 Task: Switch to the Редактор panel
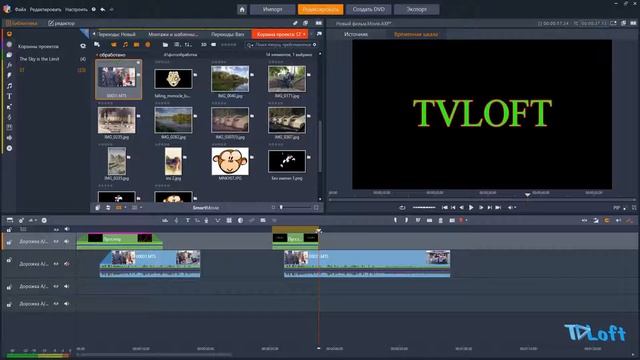click(x=62, y=23)
